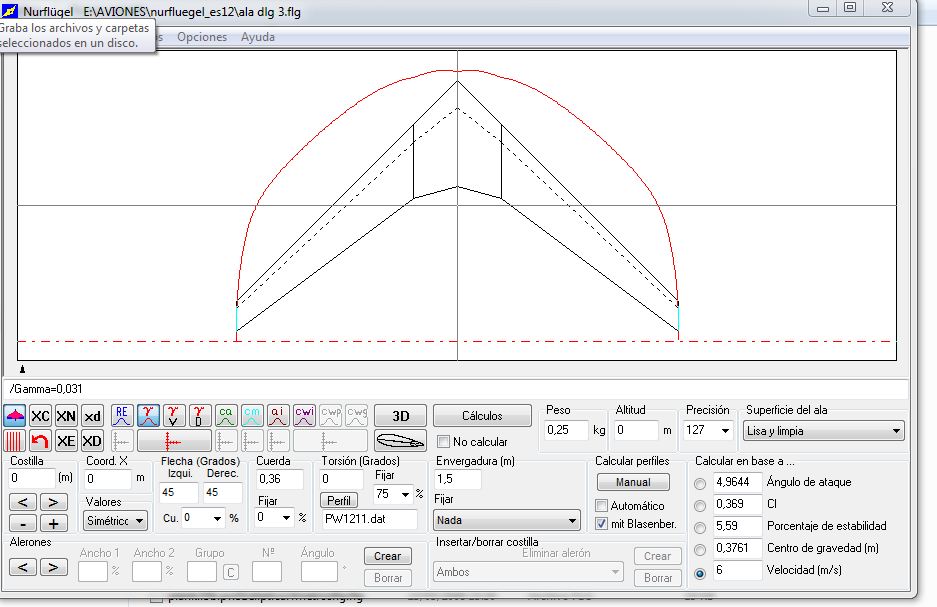937x607 pixels.
Task: Select the Ángulo de ataque radio button
Action: [x=700, y=482]
